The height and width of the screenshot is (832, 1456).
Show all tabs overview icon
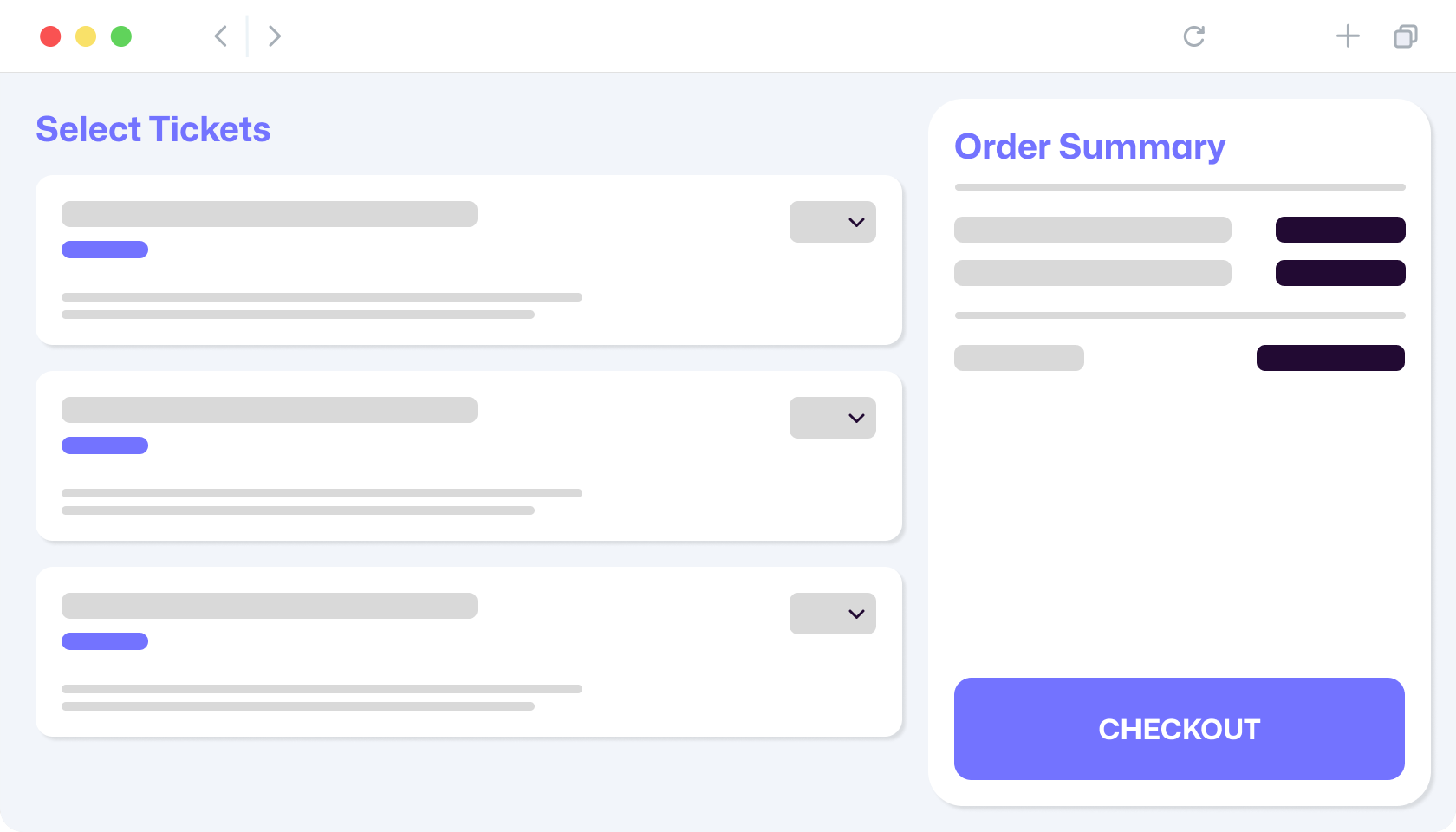[x=1406, y=36]
